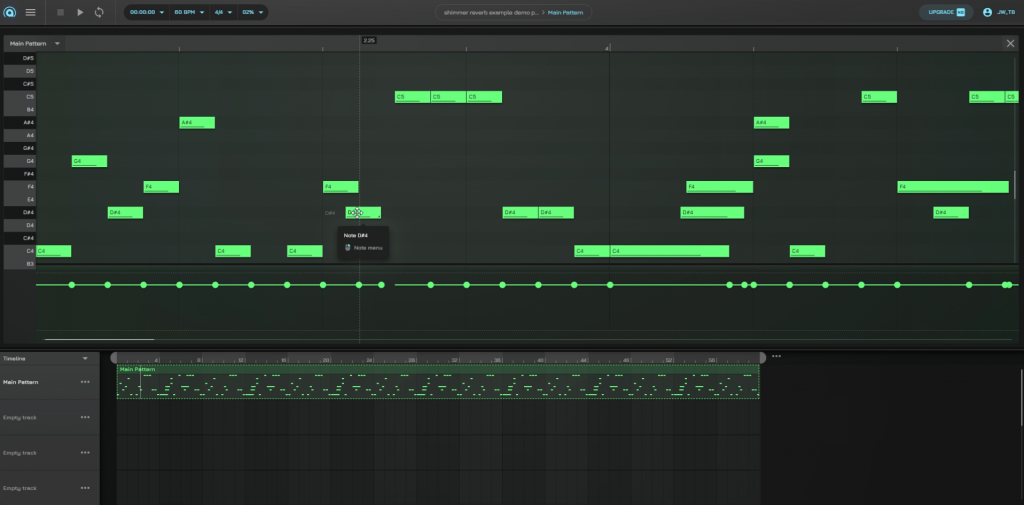Image resolution: width=1024 pixels, height=505 pixels.
Task: Click the piano roll vertical scrollbar
Action: pos(1014,185)
